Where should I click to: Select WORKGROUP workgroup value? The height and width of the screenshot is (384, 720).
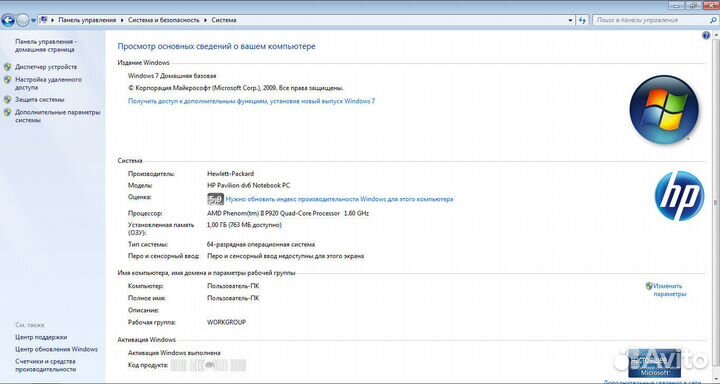[x=226, y=322]
